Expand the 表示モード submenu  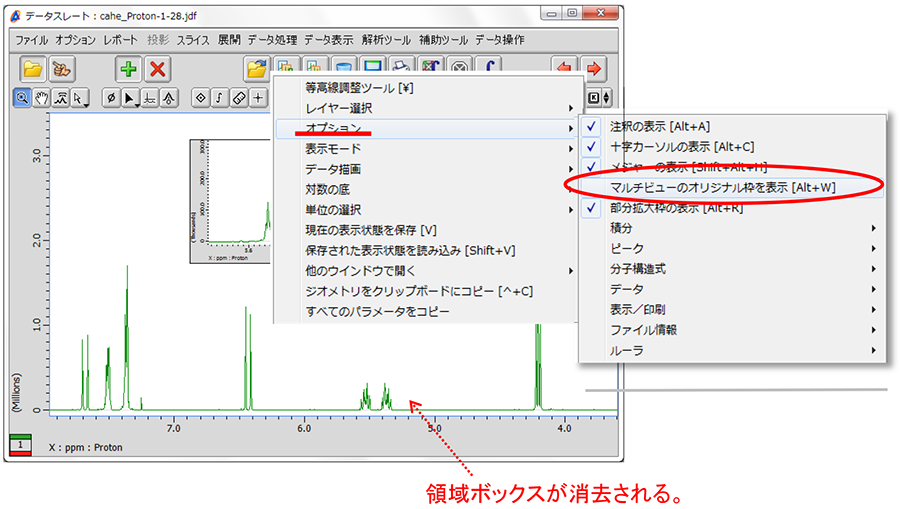[x=333, y=148]
